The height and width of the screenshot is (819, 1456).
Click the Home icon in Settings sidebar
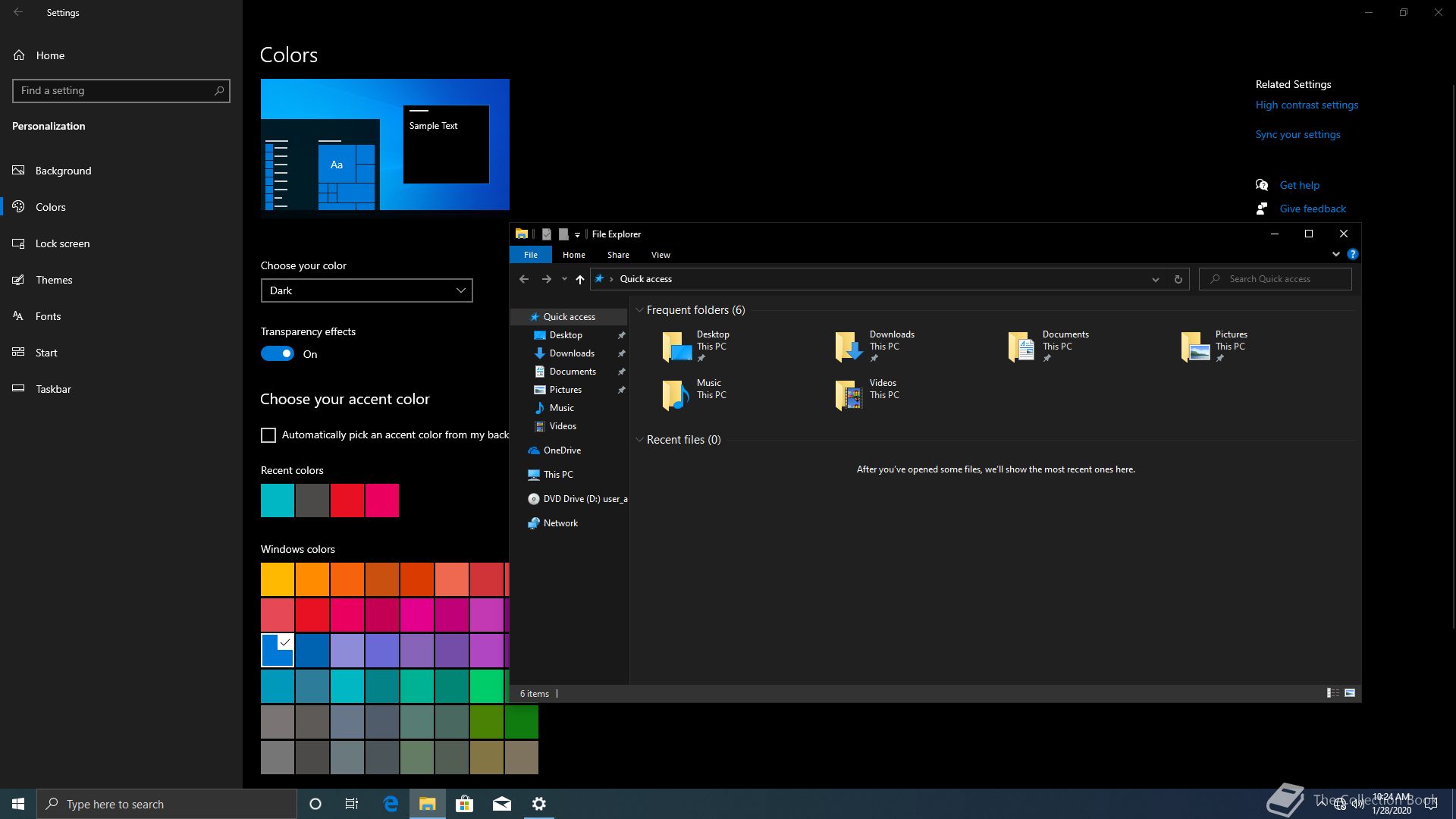pyautogui.click(x=19, y=55)
